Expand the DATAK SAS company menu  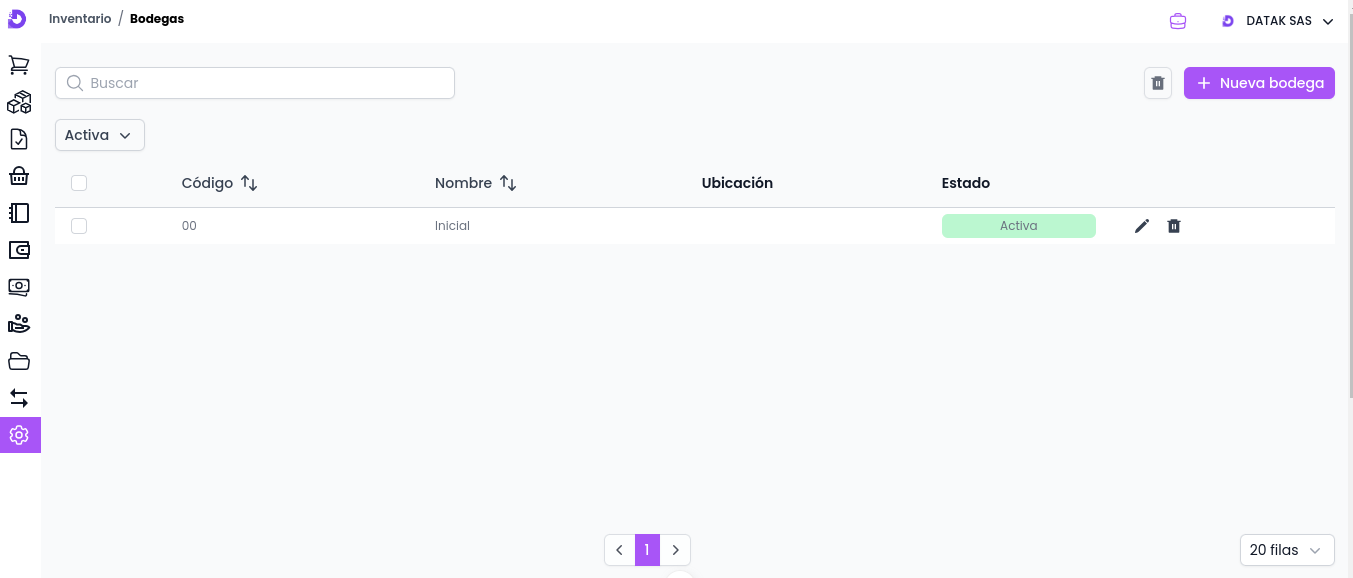click(1278, 21)
